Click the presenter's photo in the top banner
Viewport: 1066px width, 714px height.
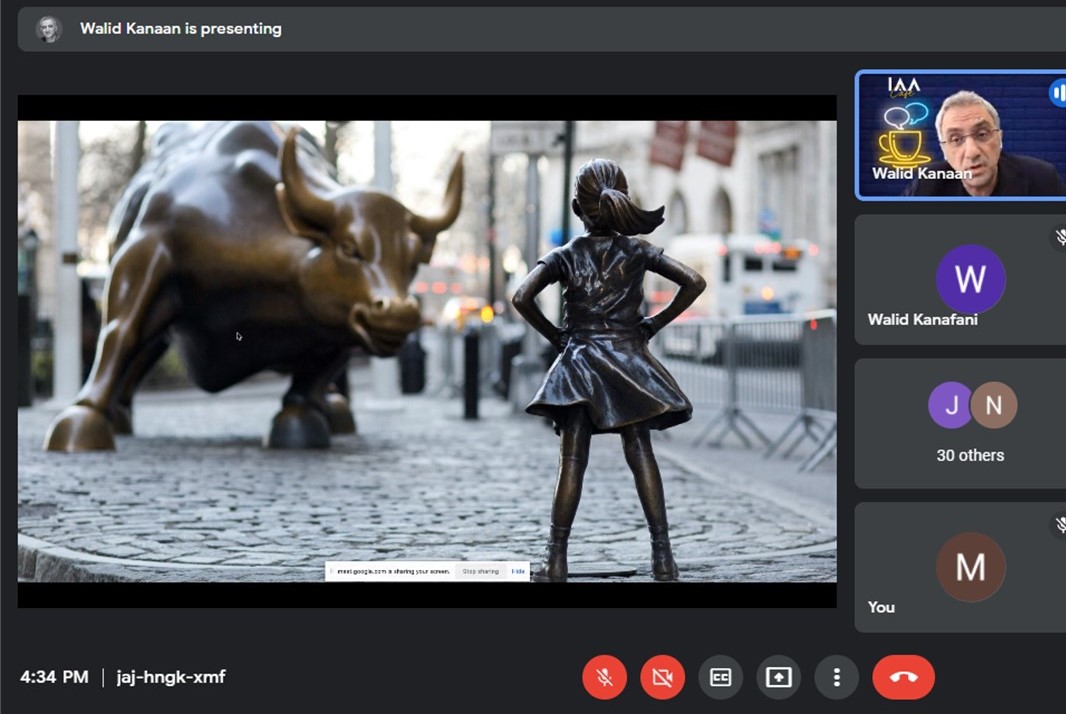[x=48, y=29]
